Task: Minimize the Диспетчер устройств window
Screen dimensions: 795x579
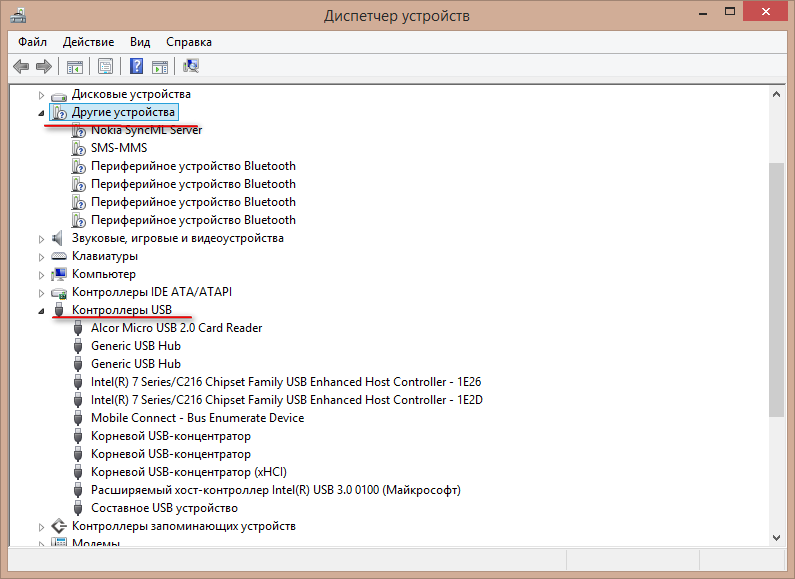Action: coord(703,12)
